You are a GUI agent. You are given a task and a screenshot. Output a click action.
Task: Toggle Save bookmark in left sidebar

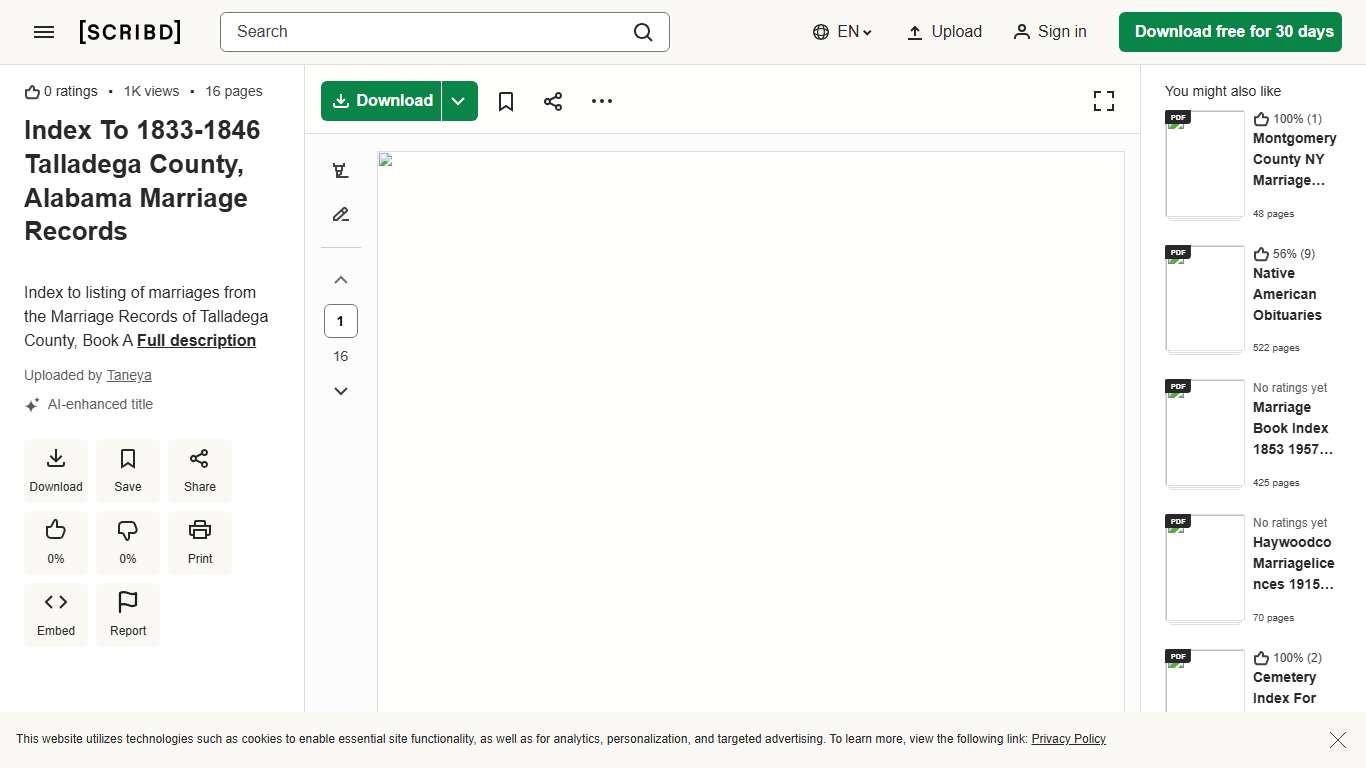[128, 470]
